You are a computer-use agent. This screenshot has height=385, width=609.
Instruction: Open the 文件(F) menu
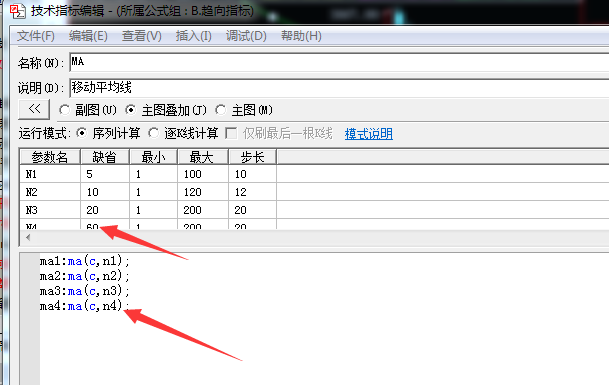[x=36, y=36]
